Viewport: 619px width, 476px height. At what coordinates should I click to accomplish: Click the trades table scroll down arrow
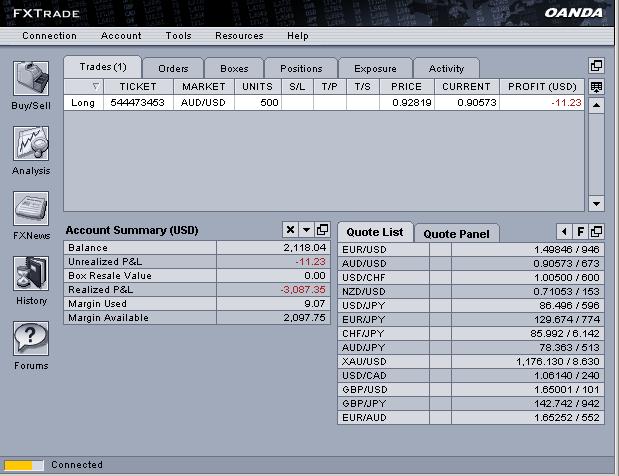pos(596,204)
